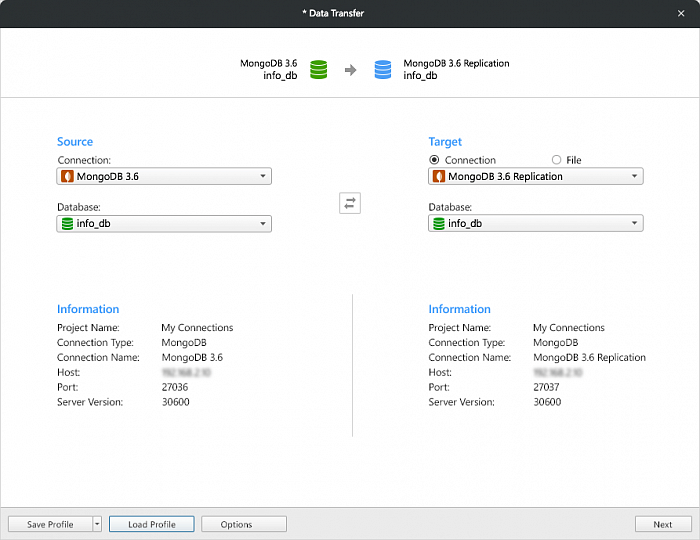
Task: Open the Options button
Action: pos(244,524)
